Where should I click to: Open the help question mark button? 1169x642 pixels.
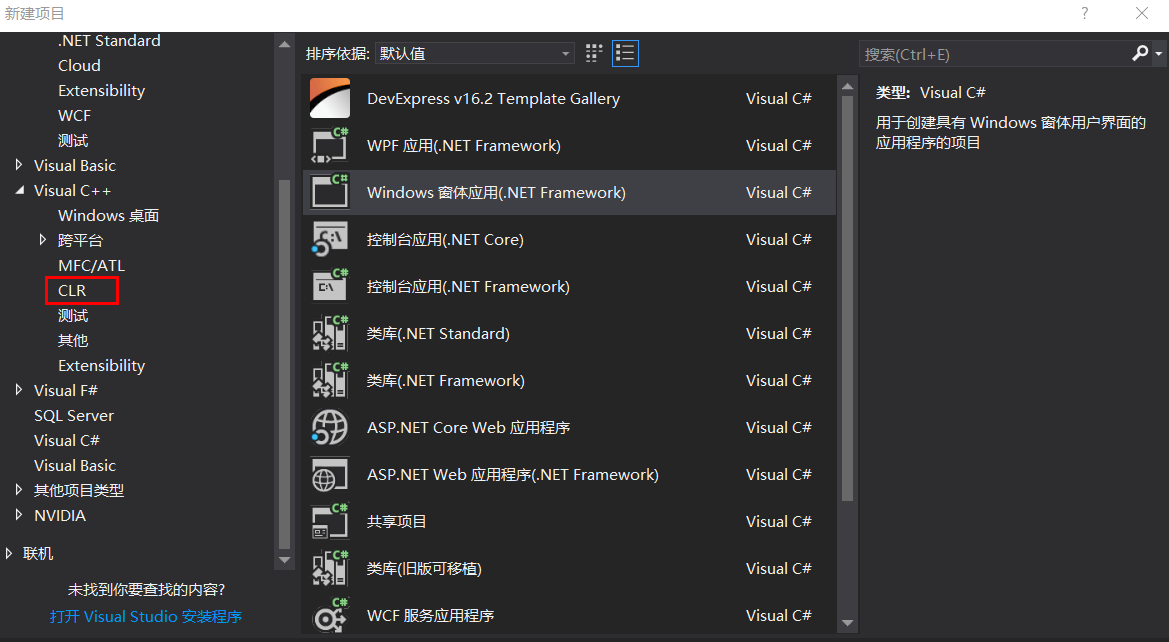coord(1085,13)
